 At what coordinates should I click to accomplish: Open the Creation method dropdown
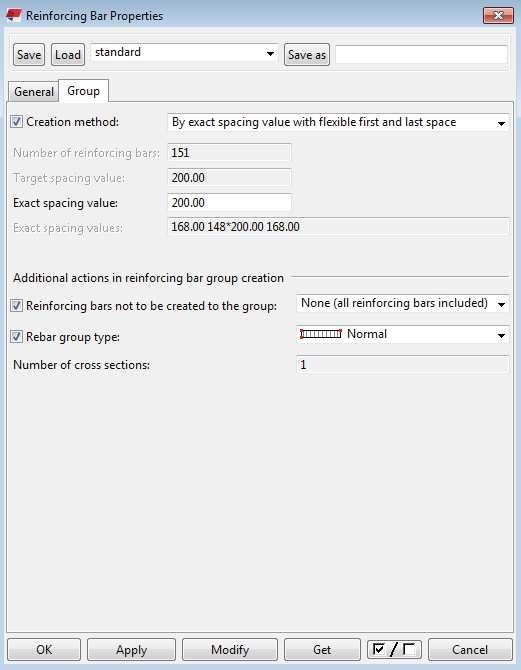pos(338,122)
